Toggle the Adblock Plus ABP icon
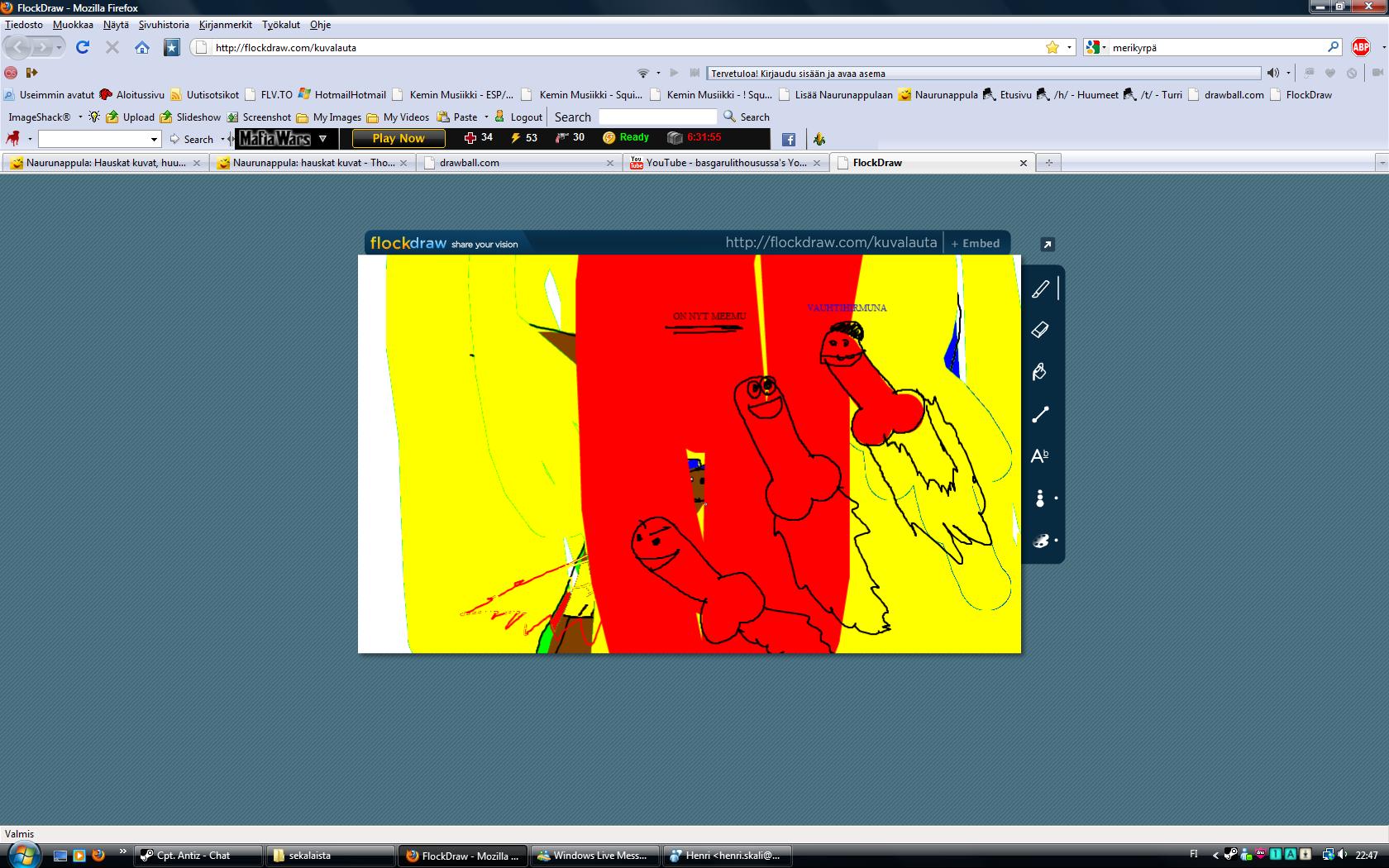1389x868 pixels. pyautogui.click(x=1361, y=48)
